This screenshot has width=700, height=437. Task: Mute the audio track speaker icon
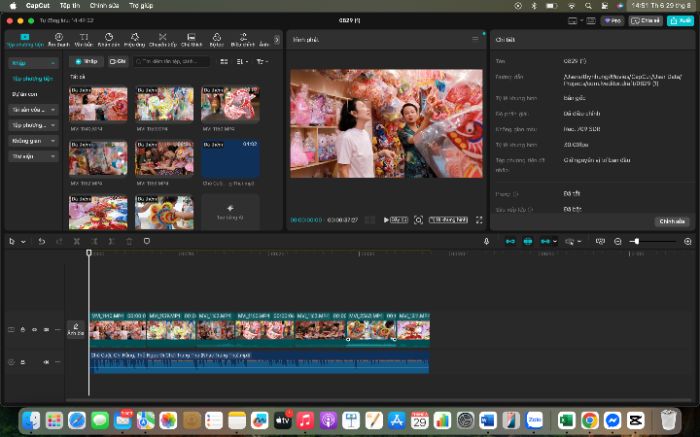pos(46,362)
